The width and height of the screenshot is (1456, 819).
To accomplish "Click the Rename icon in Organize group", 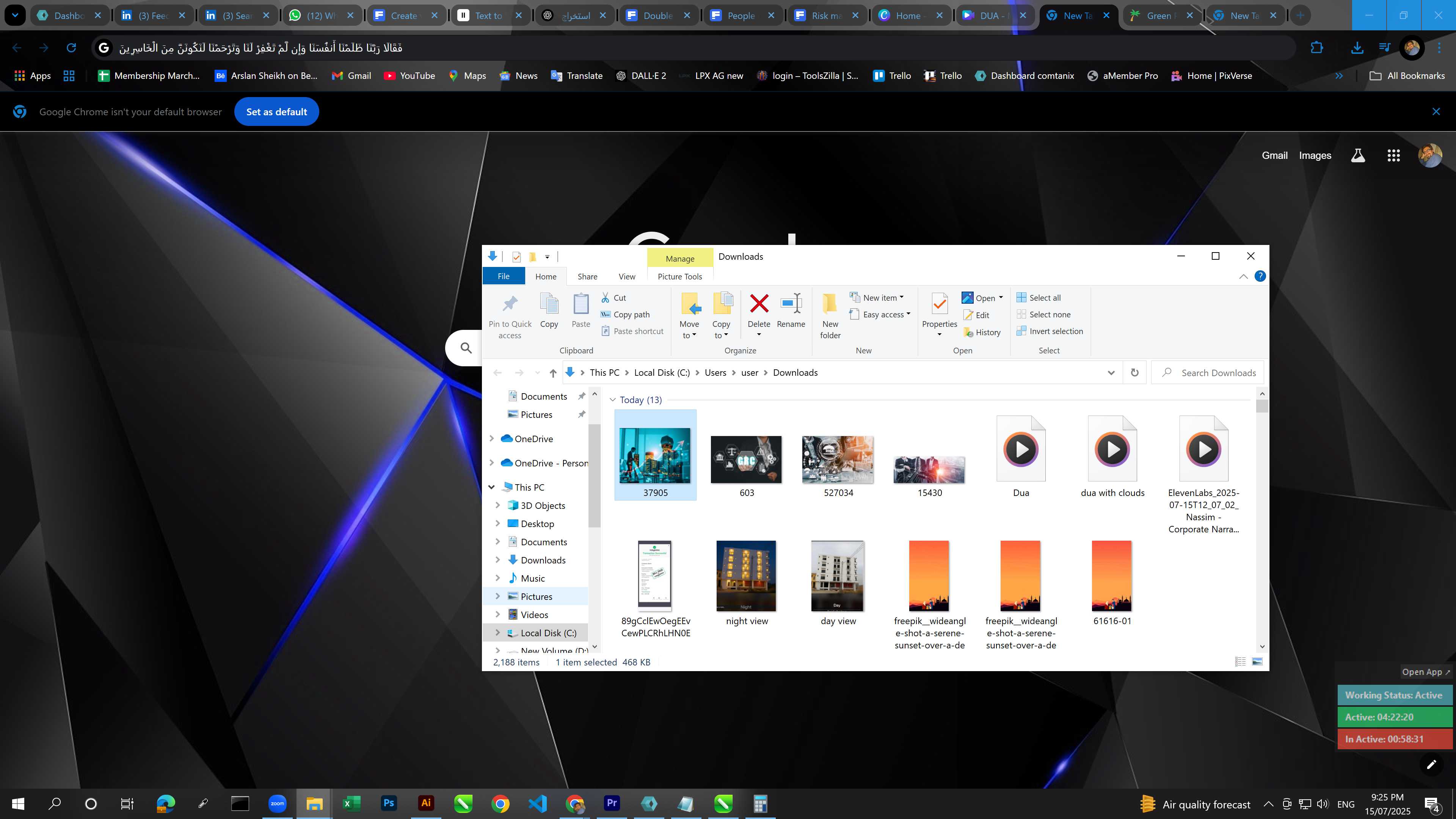I will pyautogui.click(x=791, y=303).
